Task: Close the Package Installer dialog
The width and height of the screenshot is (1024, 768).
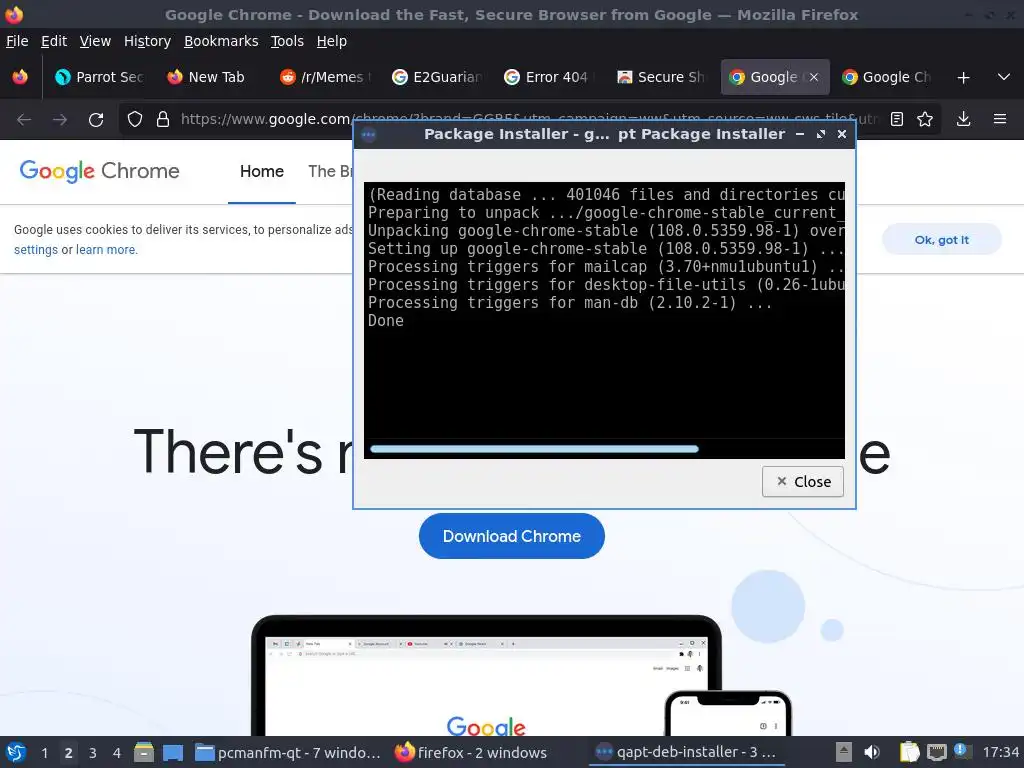Action: 803,482
